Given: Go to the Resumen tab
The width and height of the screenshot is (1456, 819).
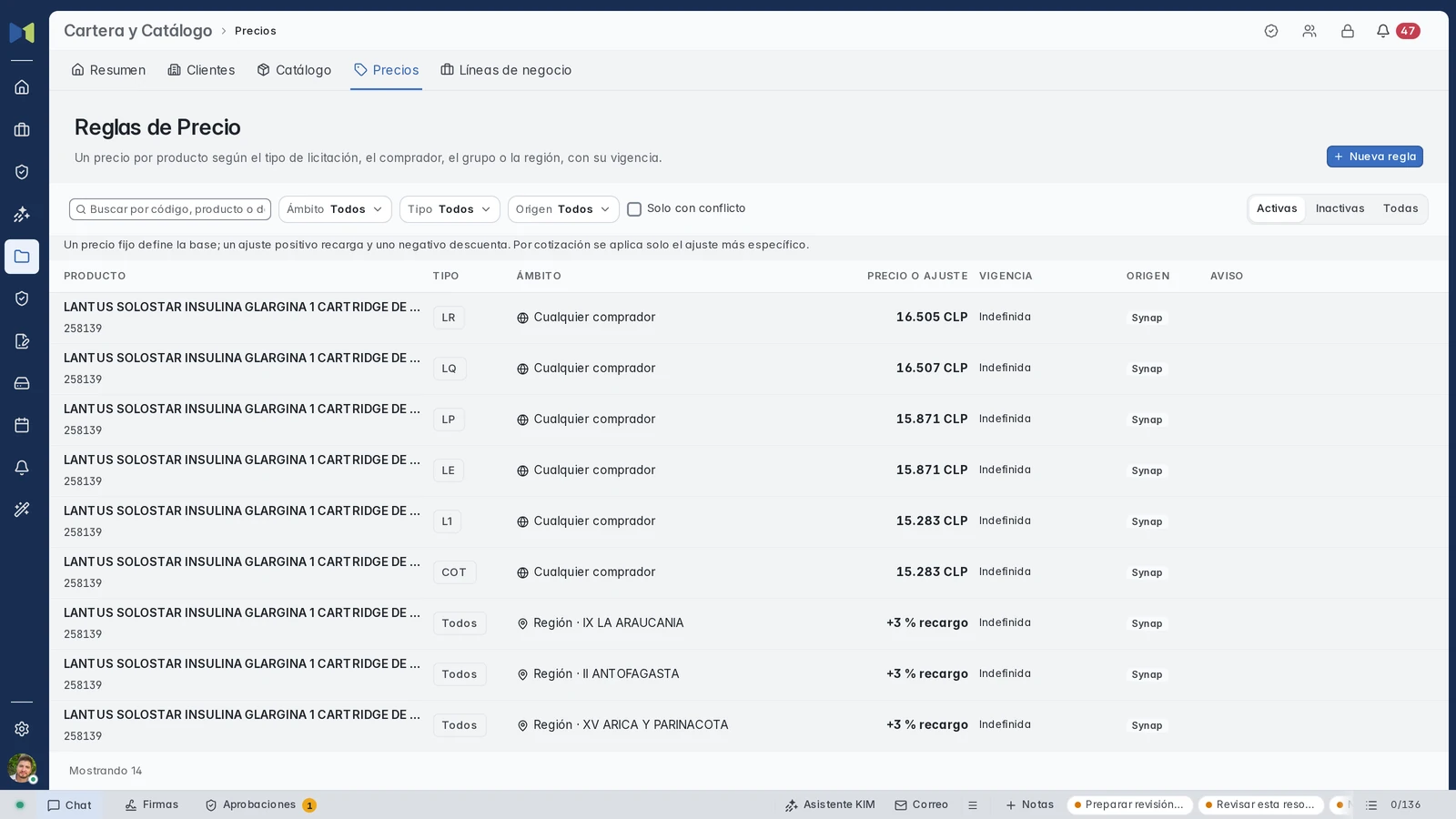Looking at the screenshot, I should (108, 70).
